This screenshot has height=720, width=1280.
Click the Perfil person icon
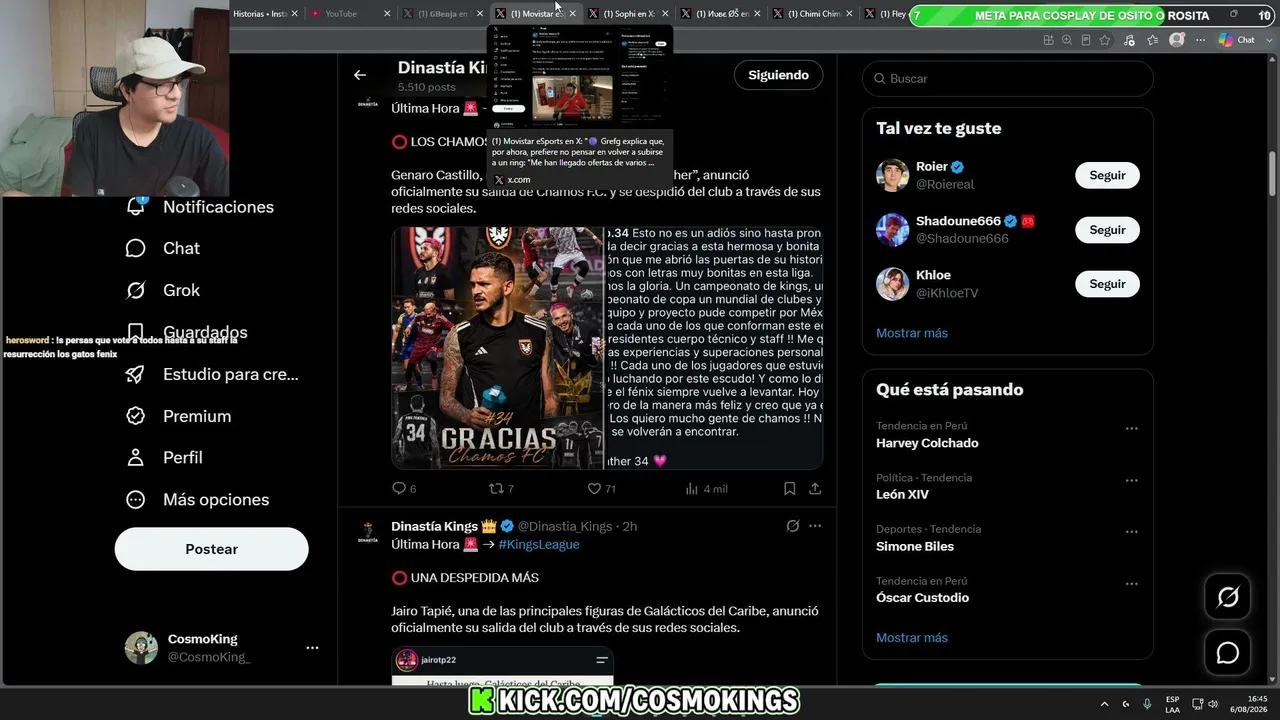click(136, 457)
